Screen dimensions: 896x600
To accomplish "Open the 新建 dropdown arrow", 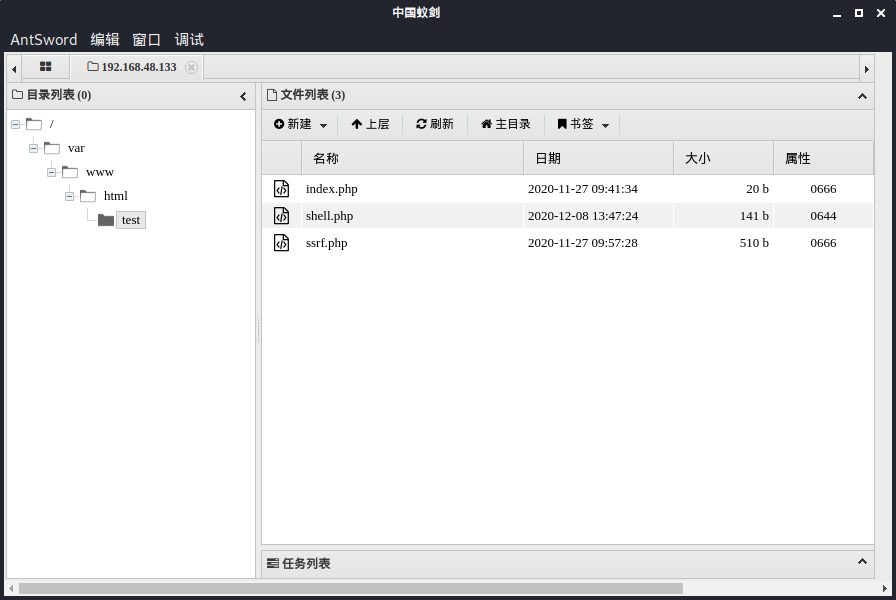I will click(323, 125).
